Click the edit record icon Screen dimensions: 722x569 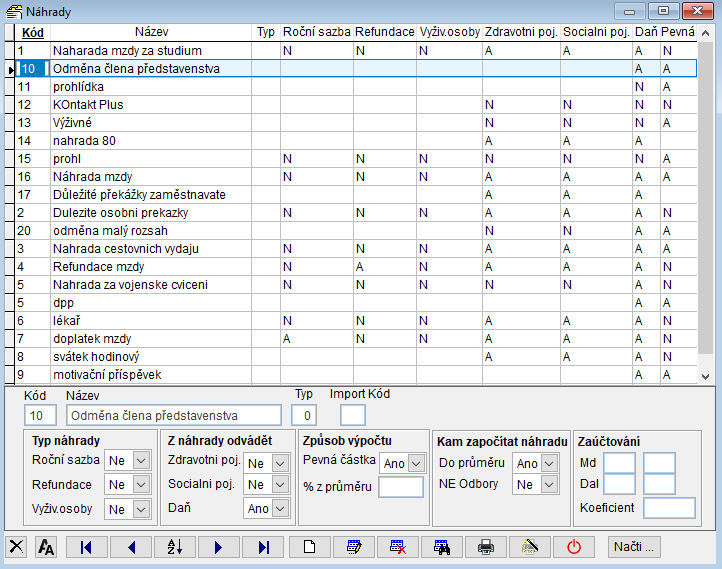[x=354, y=547]
